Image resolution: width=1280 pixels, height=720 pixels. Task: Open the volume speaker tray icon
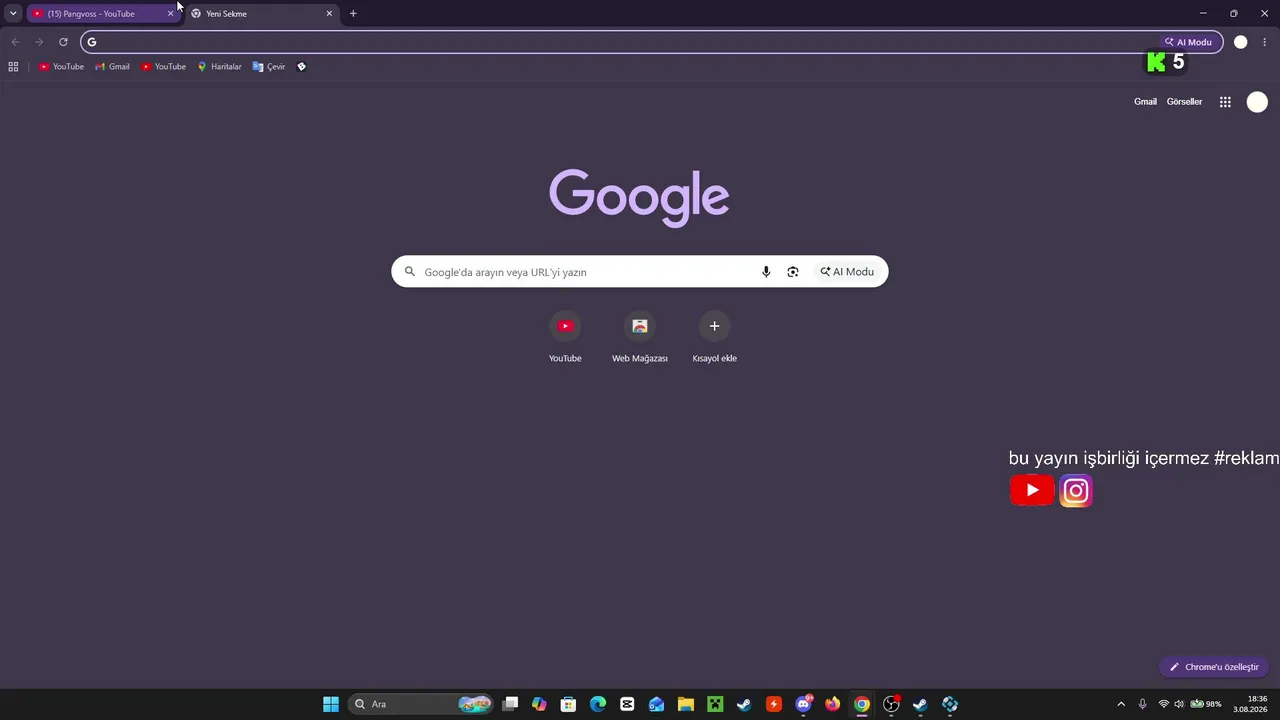click(x=1179, y=704)
